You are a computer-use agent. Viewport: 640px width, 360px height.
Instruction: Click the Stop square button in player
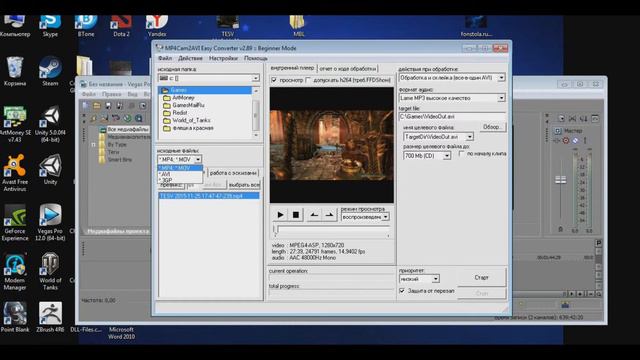tap(296, 215)
